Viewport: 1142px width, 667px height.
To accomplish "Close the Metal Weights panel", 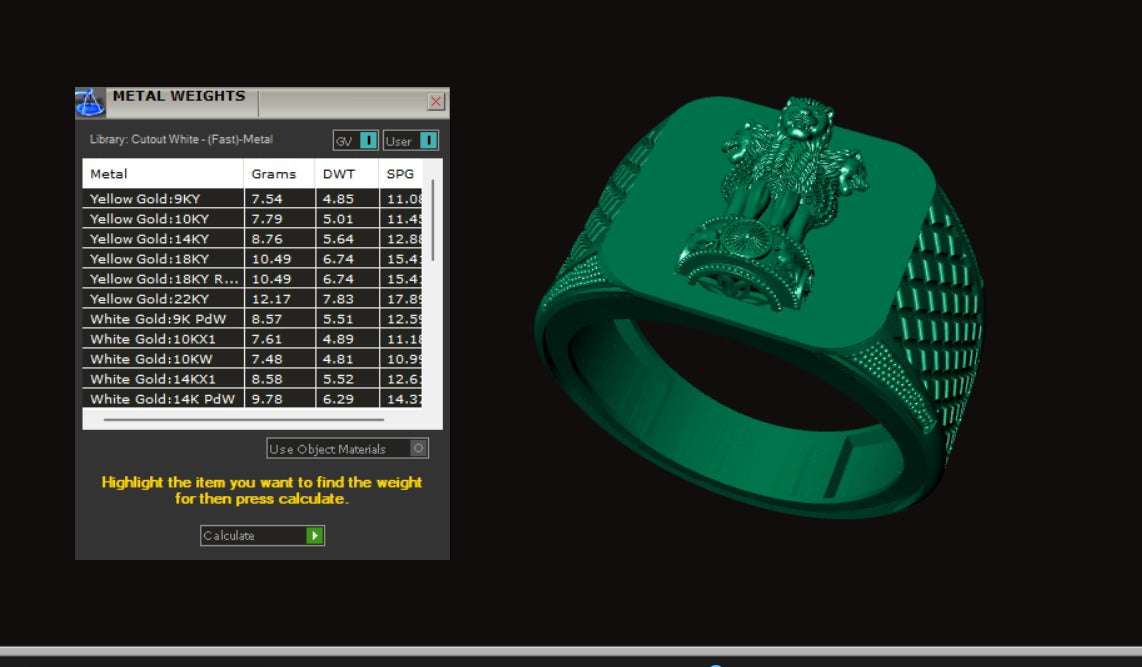I will [x=436, y=101].
